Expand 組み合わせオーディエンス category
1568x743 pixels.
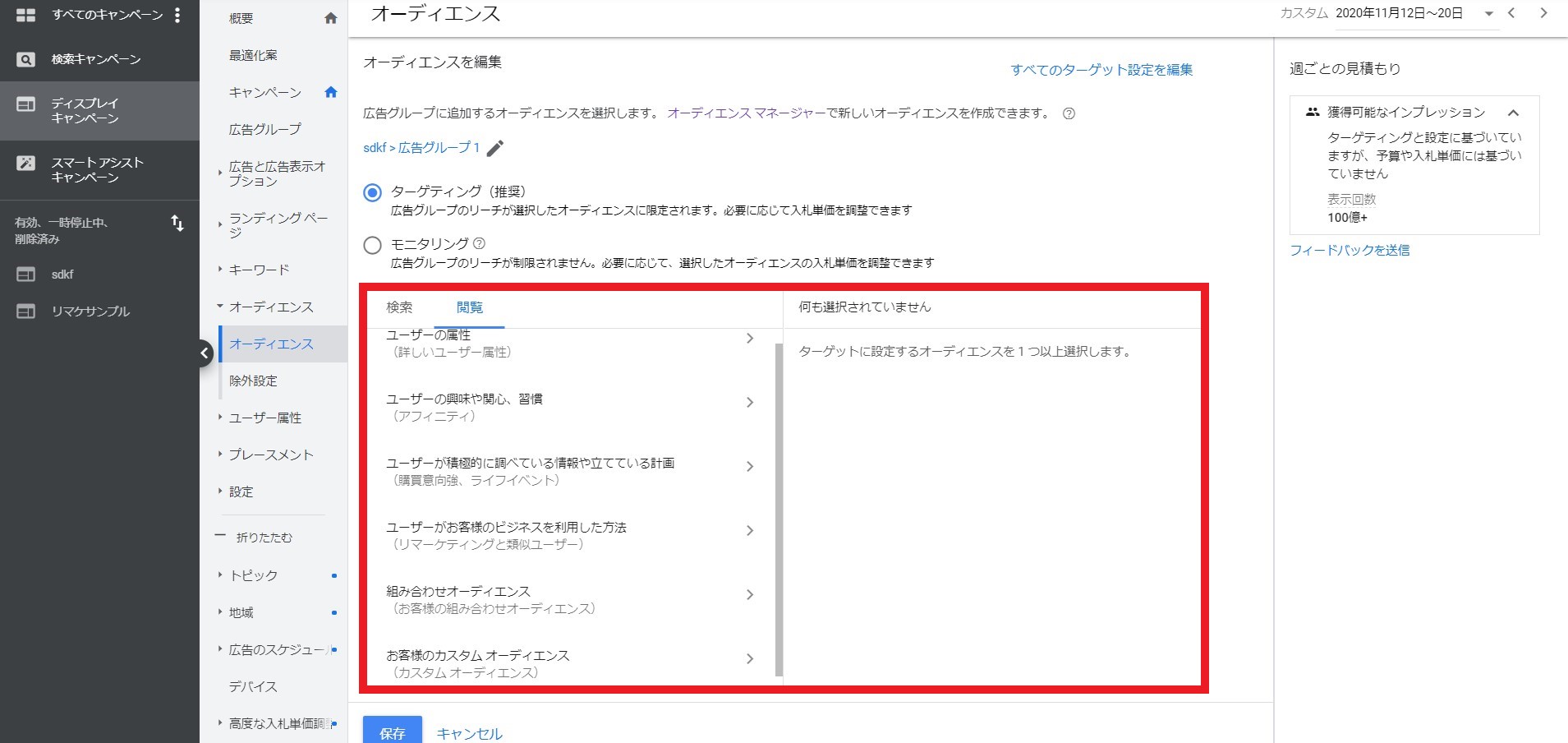750,594
